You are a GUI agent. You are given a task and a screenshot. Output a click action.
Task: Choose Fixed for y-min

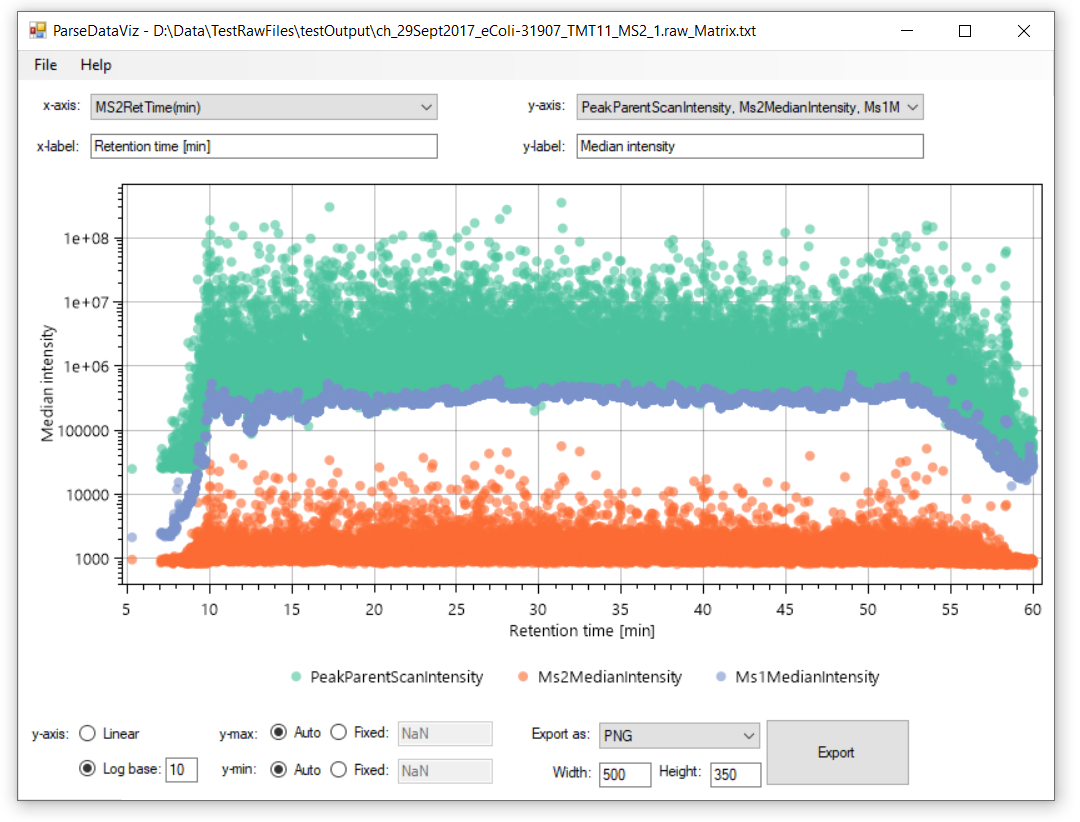(x=339, y=769)
